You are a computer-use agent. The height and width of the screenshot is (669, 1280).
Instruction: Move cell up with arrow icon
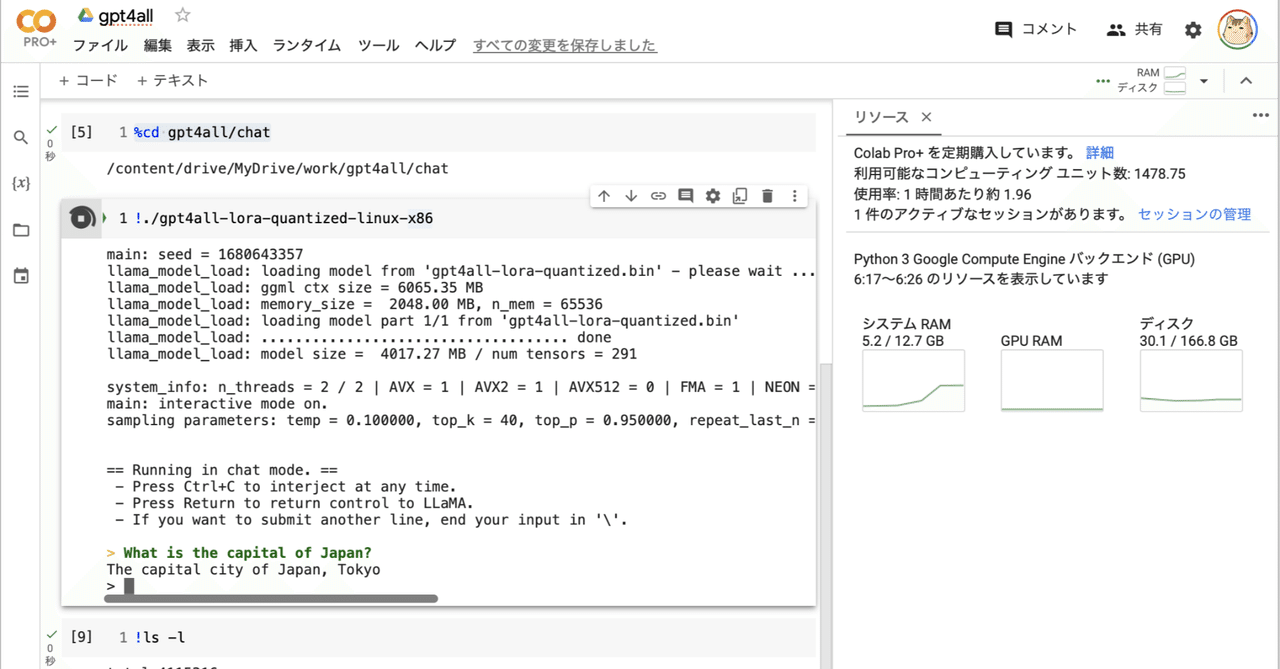(x=604, y=196)
